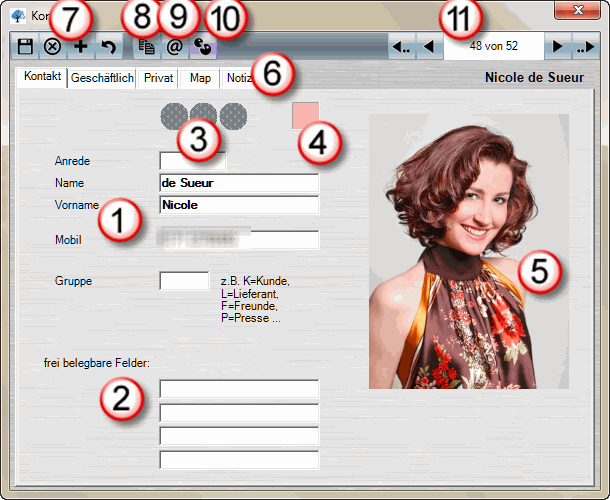Click the purple icon beside the @ icon
610x500 pixels.
201,47
